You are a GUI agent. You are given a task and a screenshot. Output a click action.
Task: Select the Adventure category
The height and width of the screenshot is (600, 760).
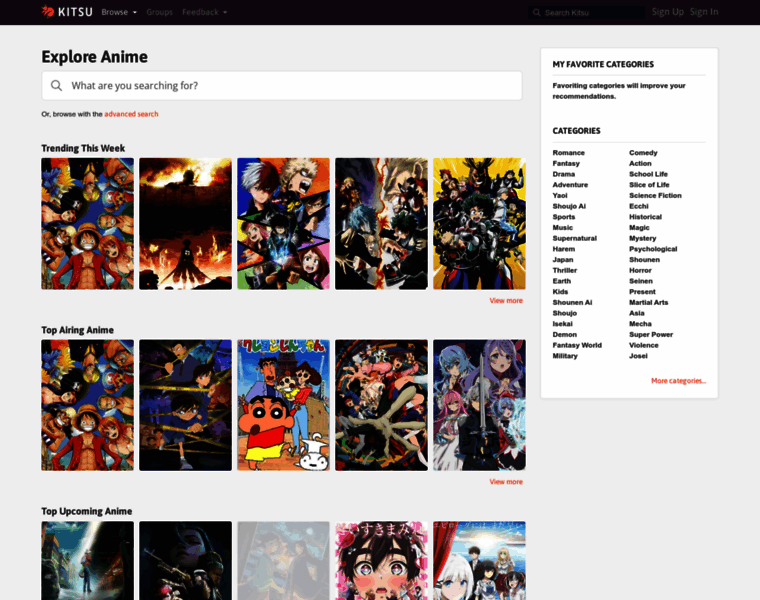click(x=570, y=185)
